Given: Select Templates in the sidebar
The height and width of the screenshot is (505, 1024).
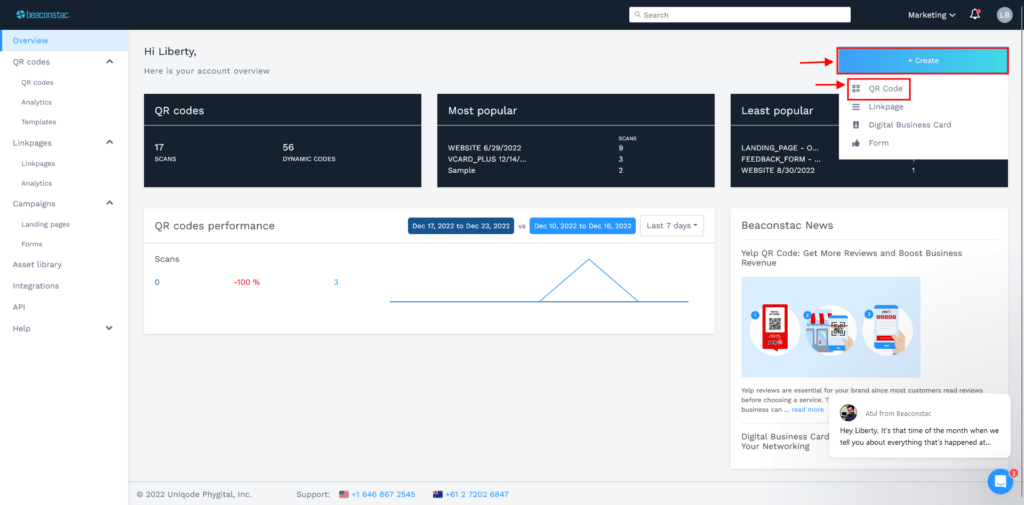Looking at the screenshot, I should [x=39, y=122].
